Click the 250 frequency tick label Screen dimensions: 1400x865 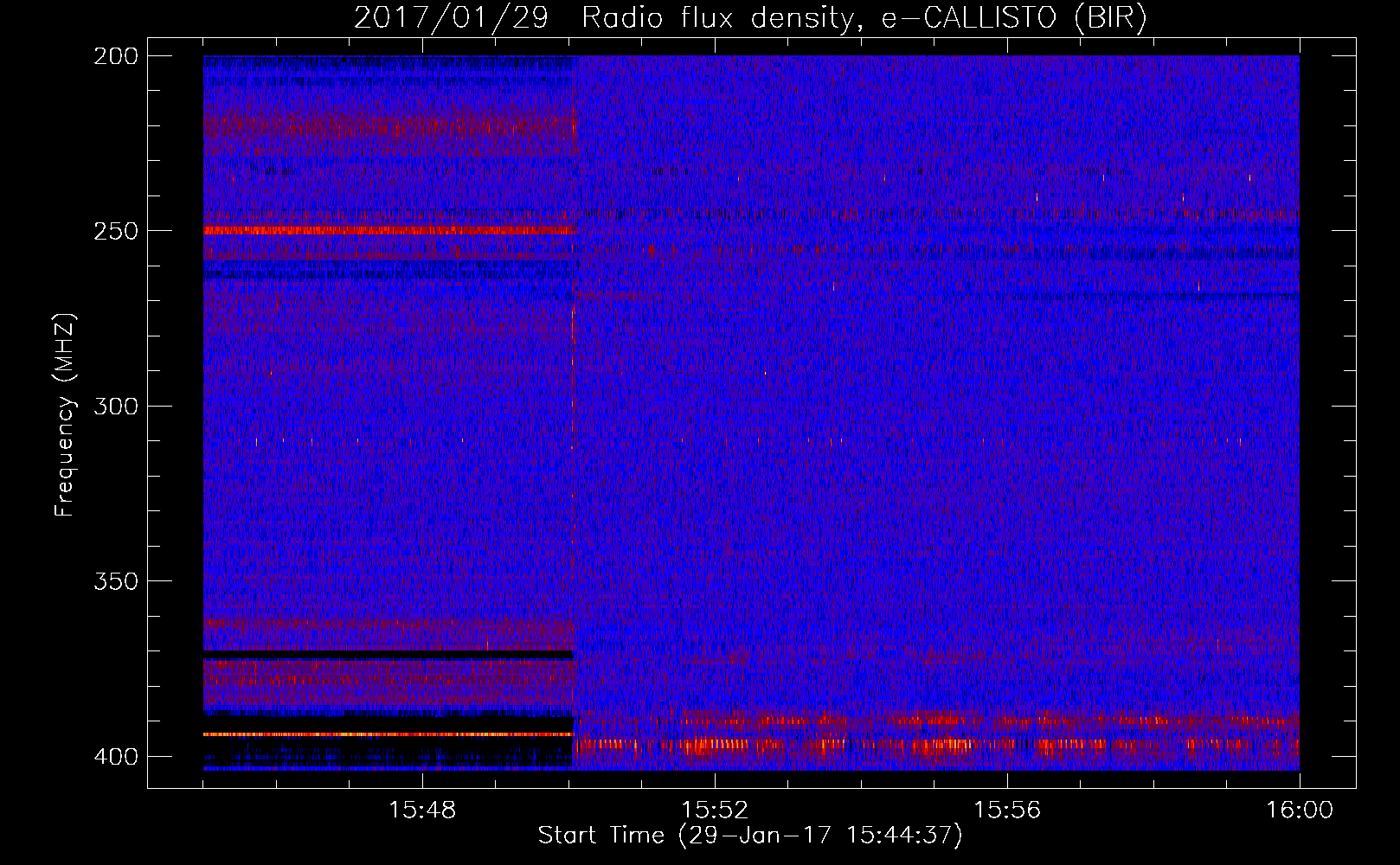point(116,231)
